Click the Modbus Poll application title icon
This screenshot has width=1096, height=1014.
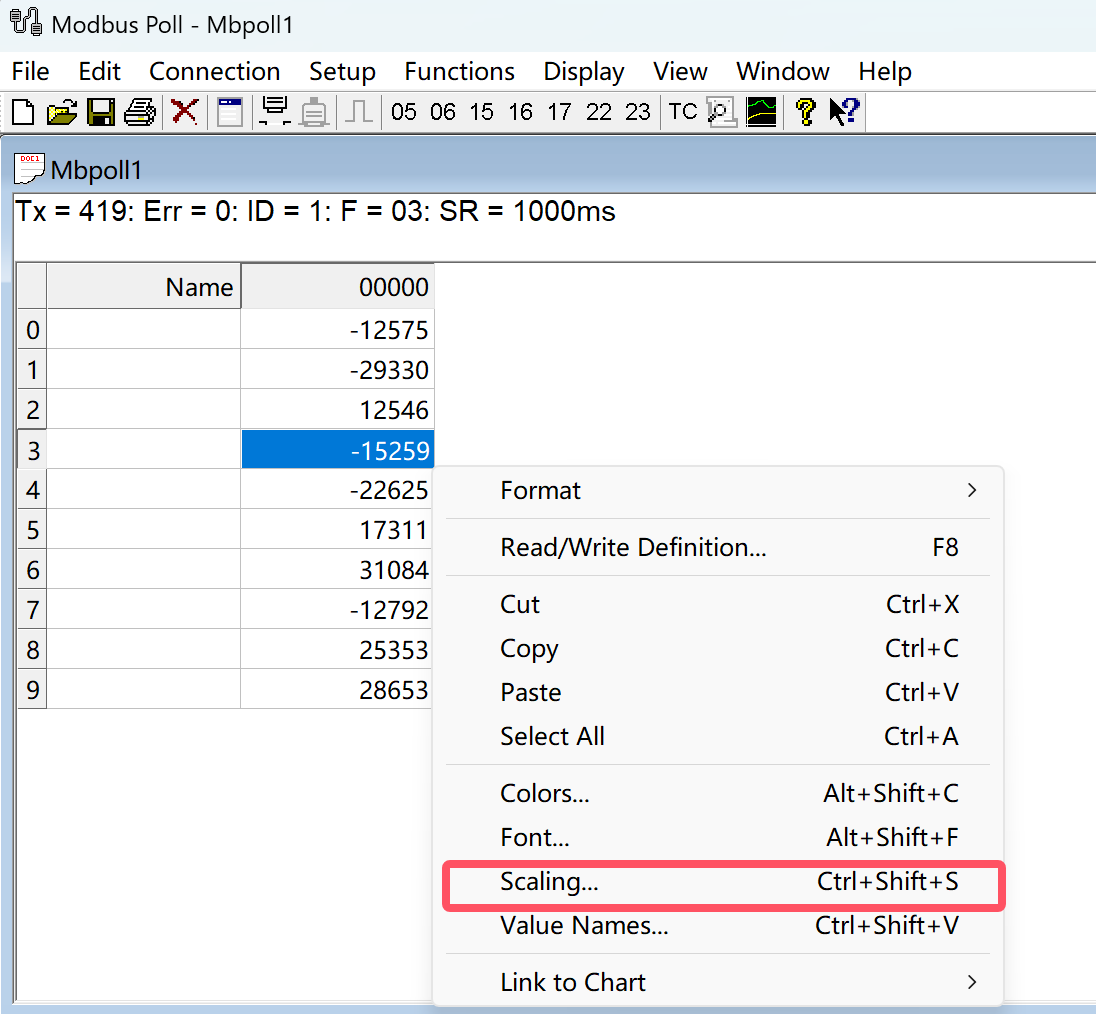point(27,22)
